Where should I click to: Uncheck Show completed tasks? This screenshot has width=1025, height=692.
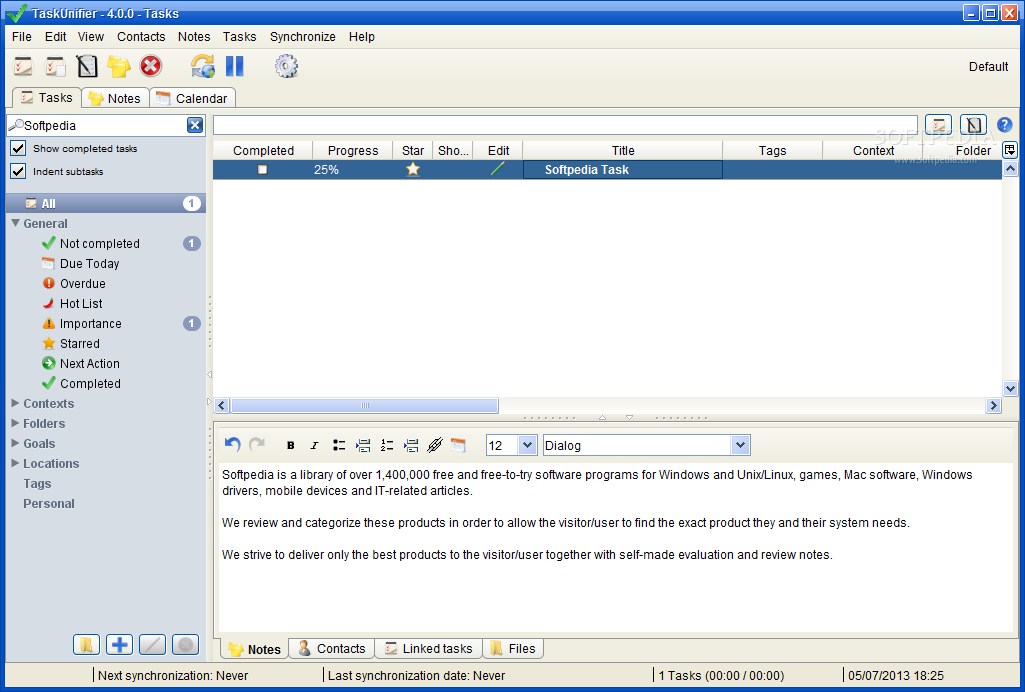pos(18,148)
